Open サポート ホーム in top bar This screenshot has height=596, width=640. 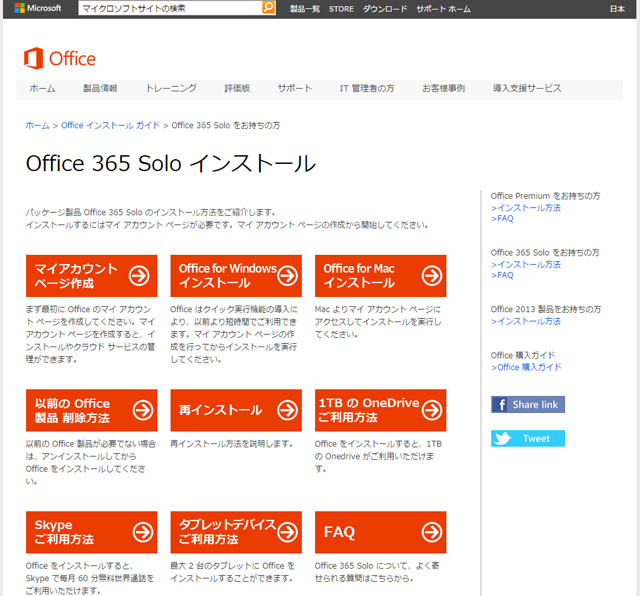point(443,9)
